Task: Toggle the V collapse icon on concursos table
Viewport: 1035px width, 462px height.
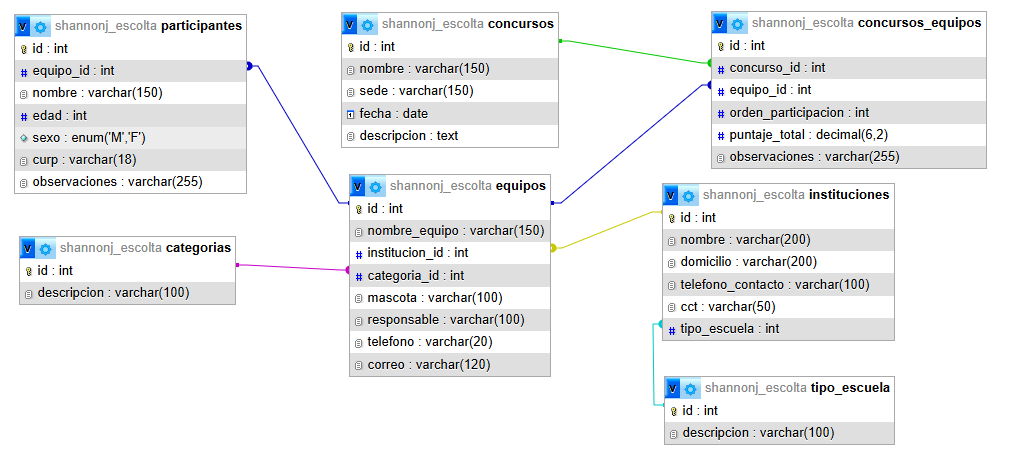Action: [350, 25]
